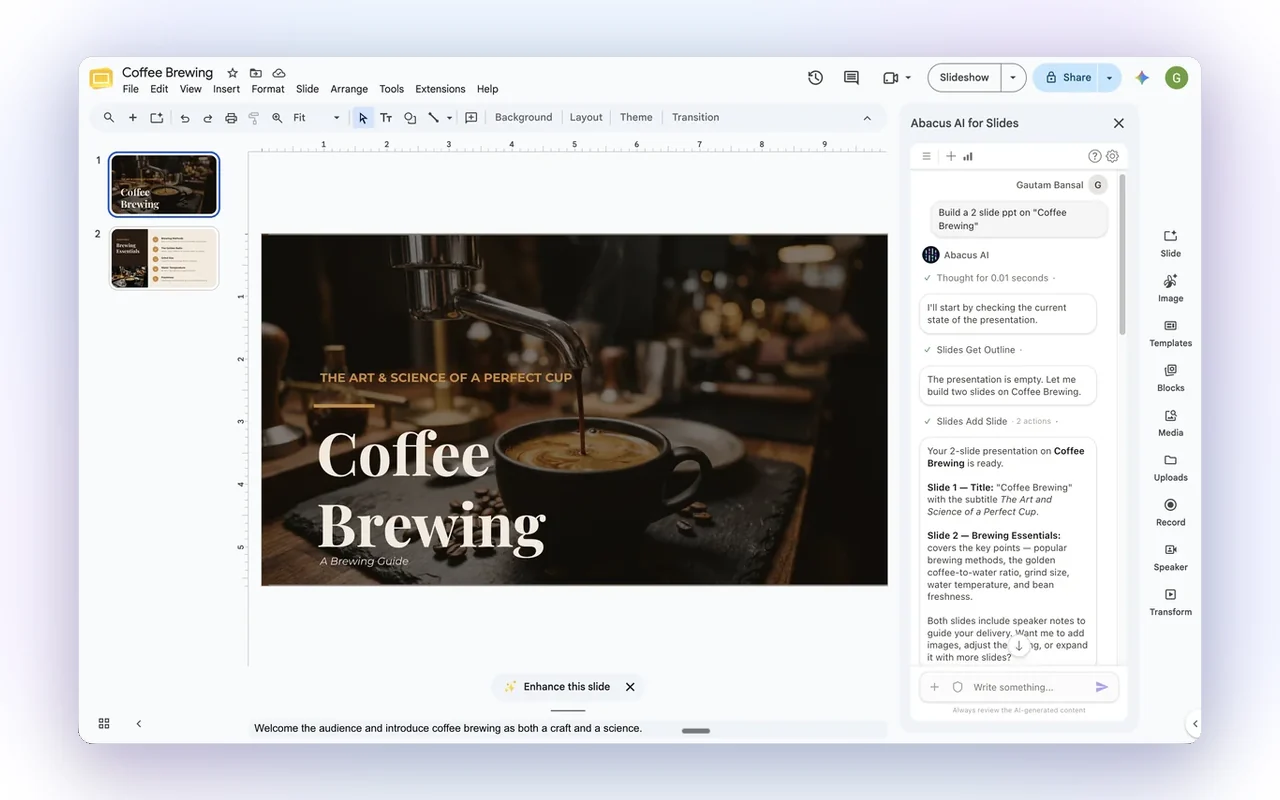The width and height of the screenshot is (1280, 800).
Task: Click the Enhance this slide button
Action: click(556, 687)
